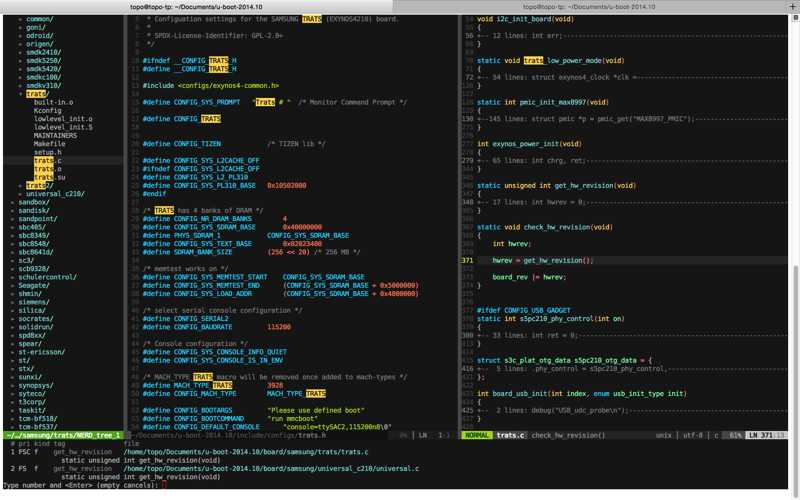Select the sunxi/ folder

point(30,377)
